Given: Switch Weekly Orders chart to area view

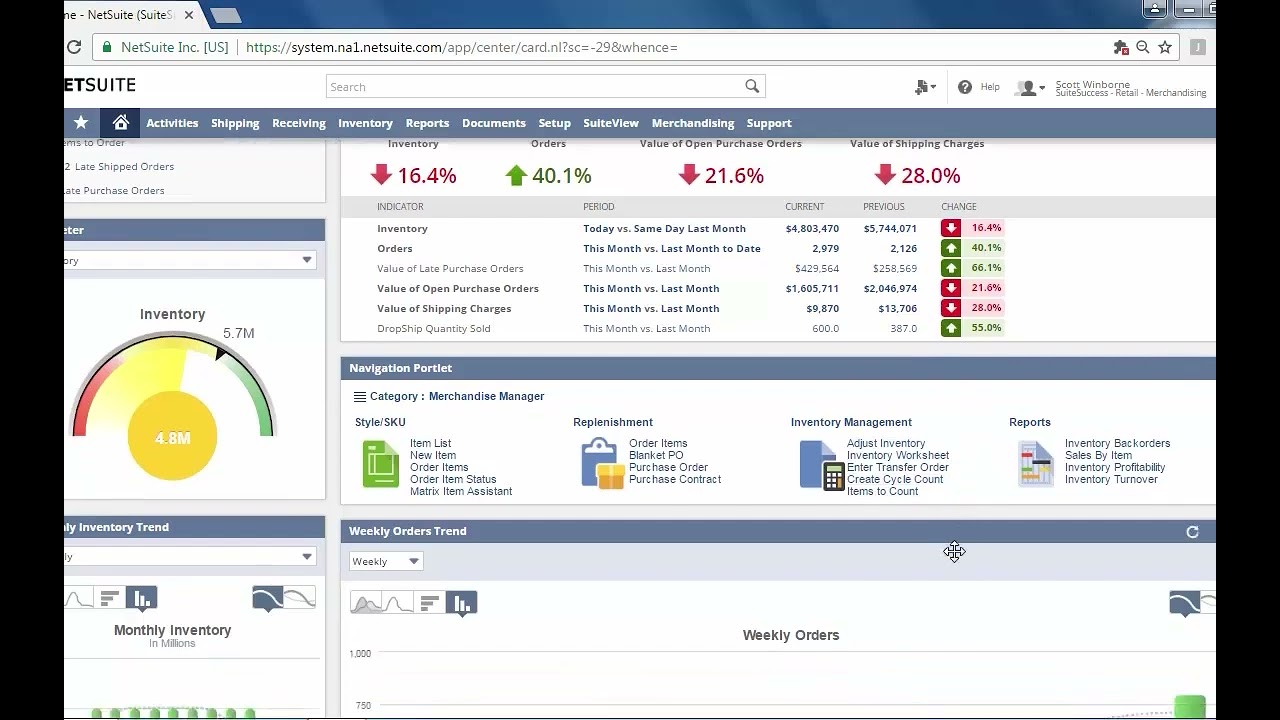Looking at the screenshot, I should pos(366,603).
